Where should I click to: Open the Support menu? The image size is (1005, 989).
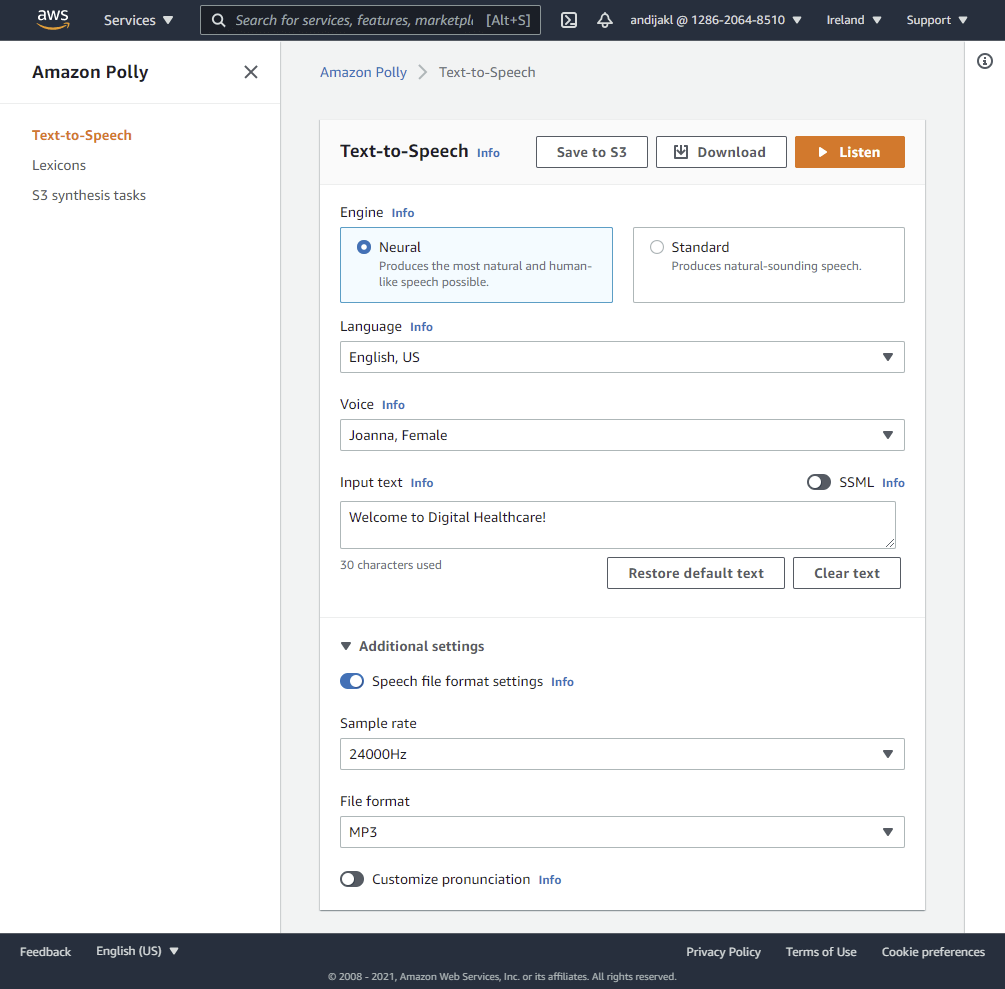tap(936, 20)
